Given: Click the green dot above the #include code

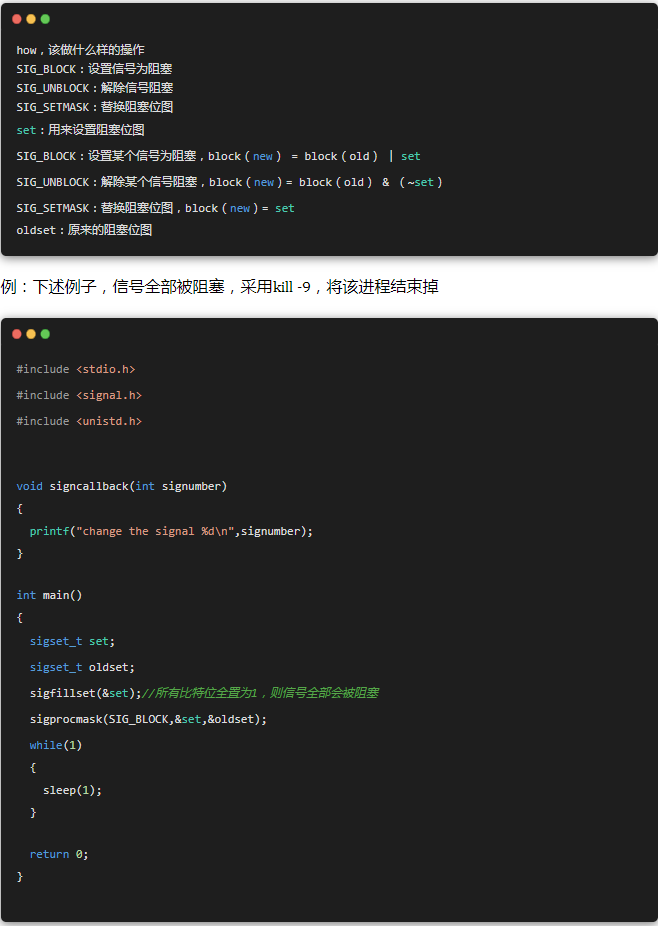Looking at the screenshot, I should [x=45, y=334].
